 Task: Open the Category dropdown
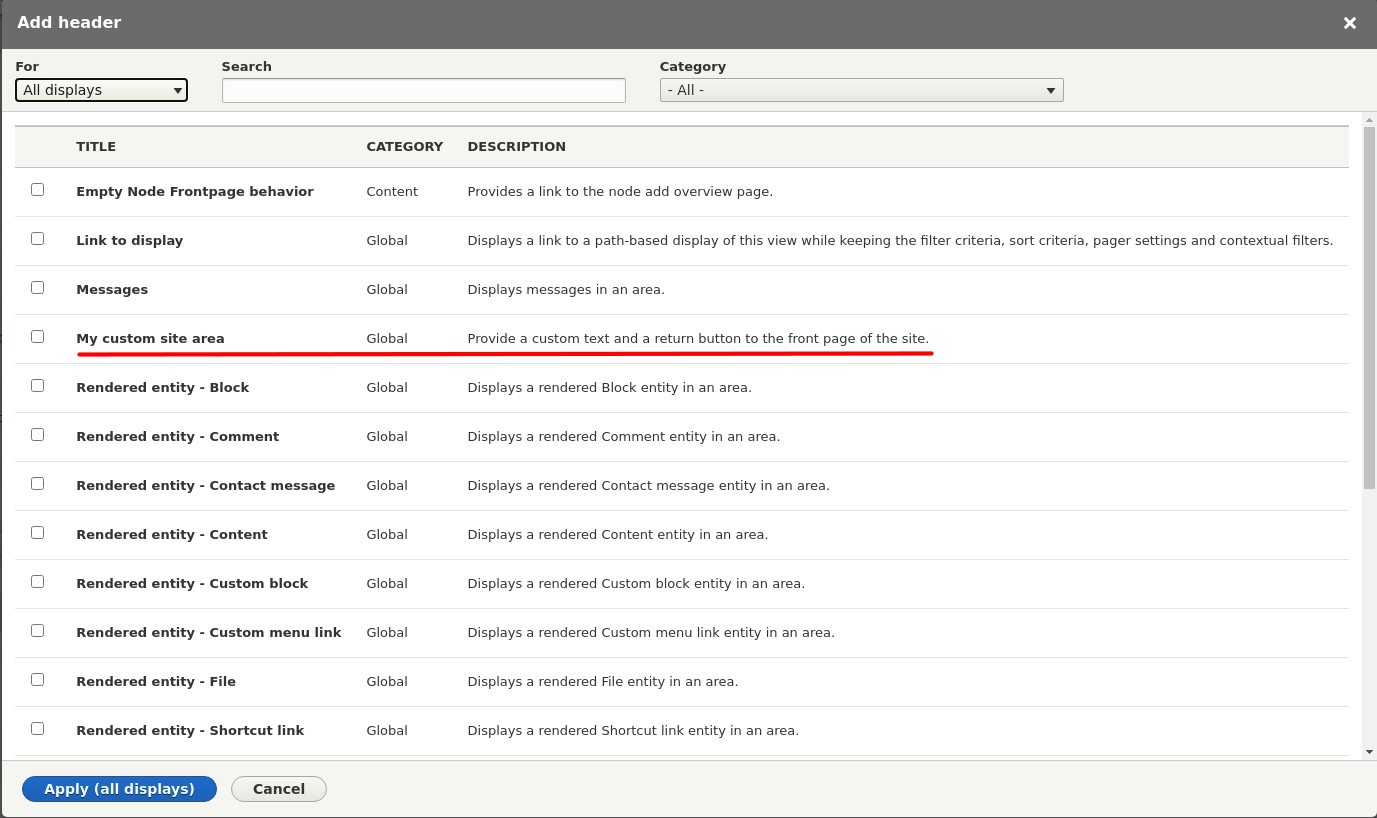tap(861, 90)
